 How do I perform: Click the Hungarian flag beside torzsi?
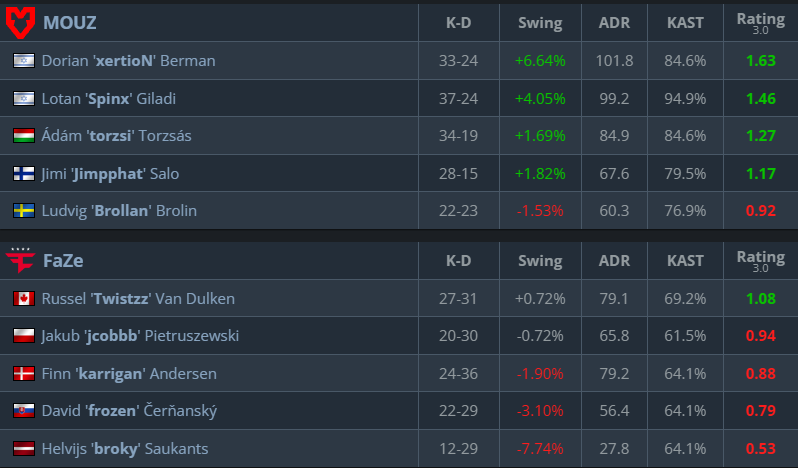click(x=24, y=135)
